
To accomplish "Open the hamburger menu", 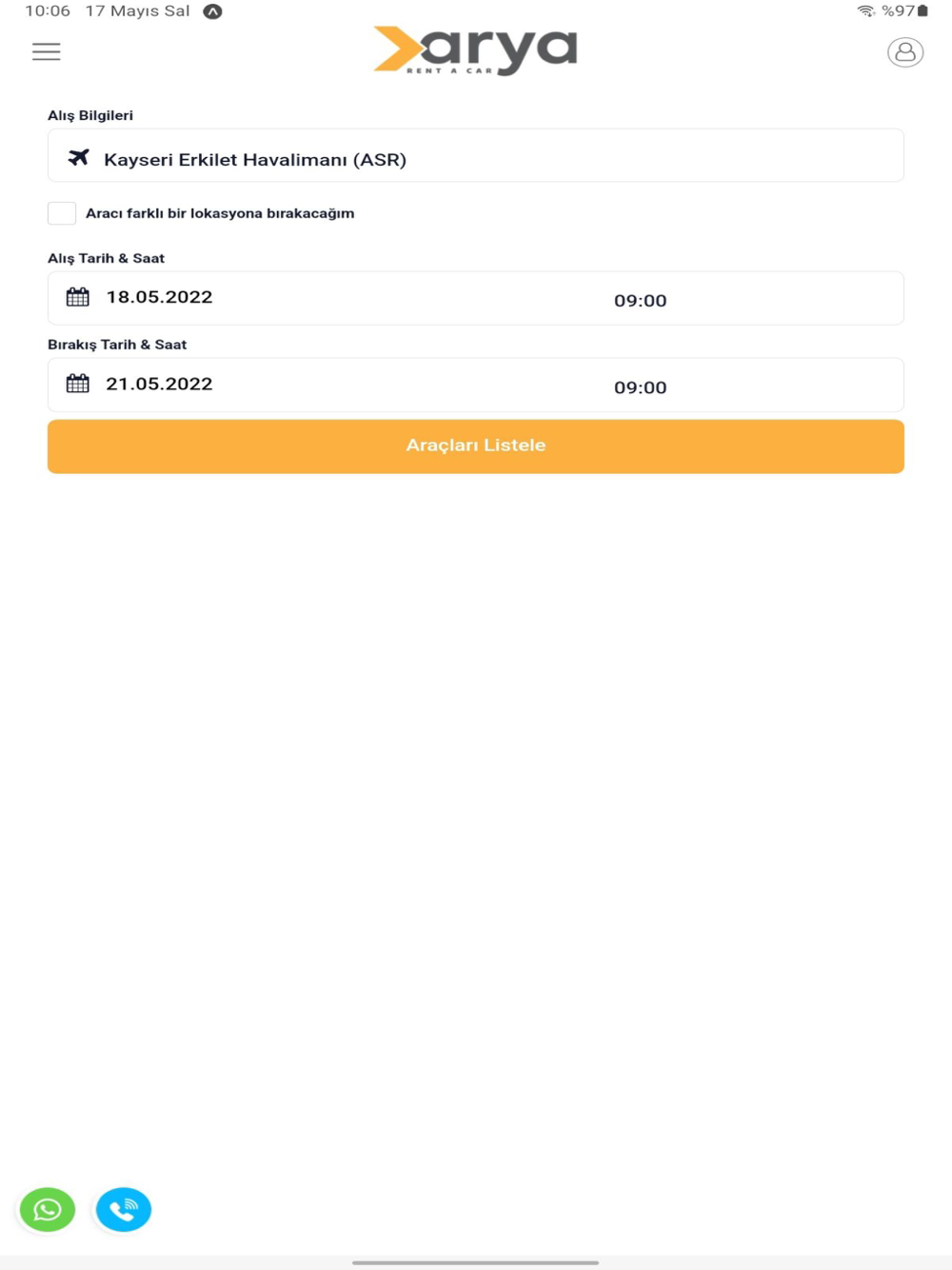I will pyautogui.click(x=46, y=51).
